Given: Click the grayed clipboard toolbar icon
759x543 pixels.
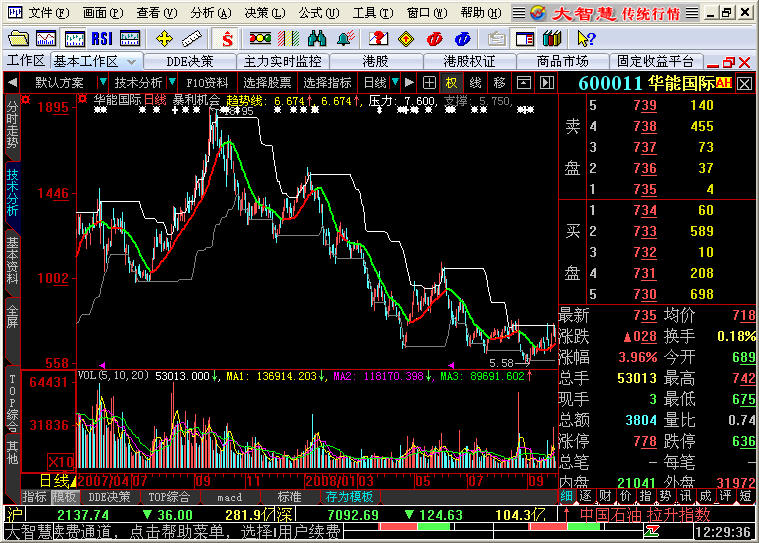Looking at the screenshot, I should [496, 38].
